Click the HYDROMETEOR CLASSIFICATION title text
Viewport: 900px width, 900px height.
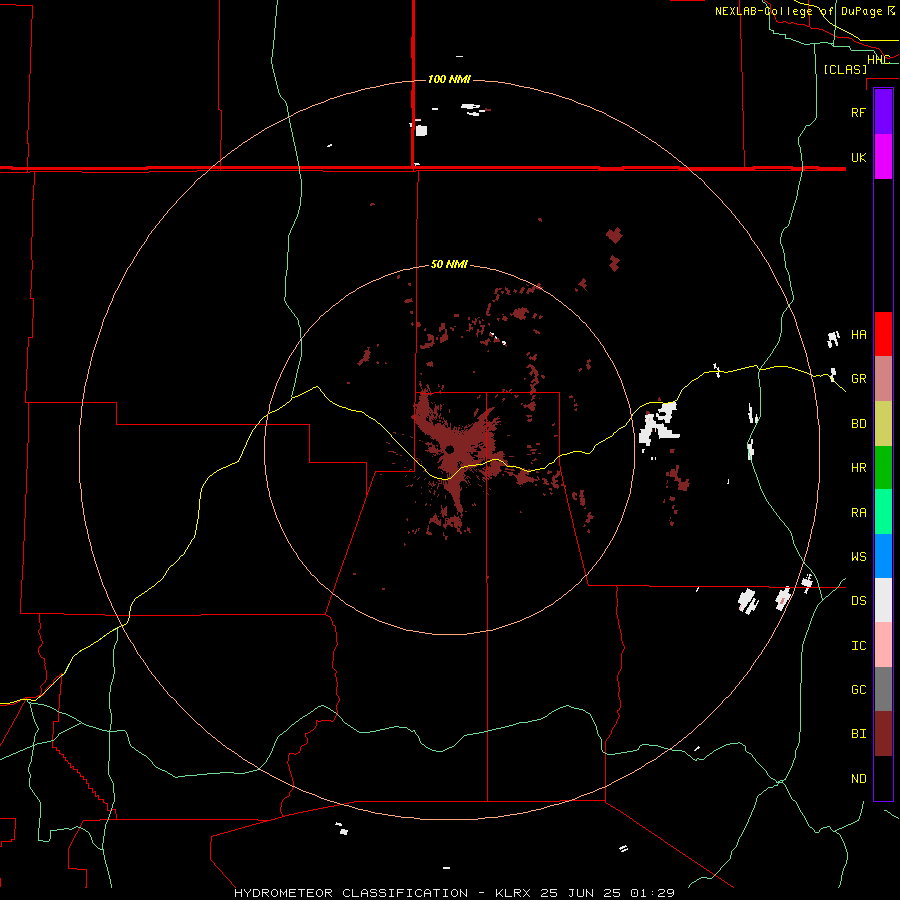[x=351, y=893]
